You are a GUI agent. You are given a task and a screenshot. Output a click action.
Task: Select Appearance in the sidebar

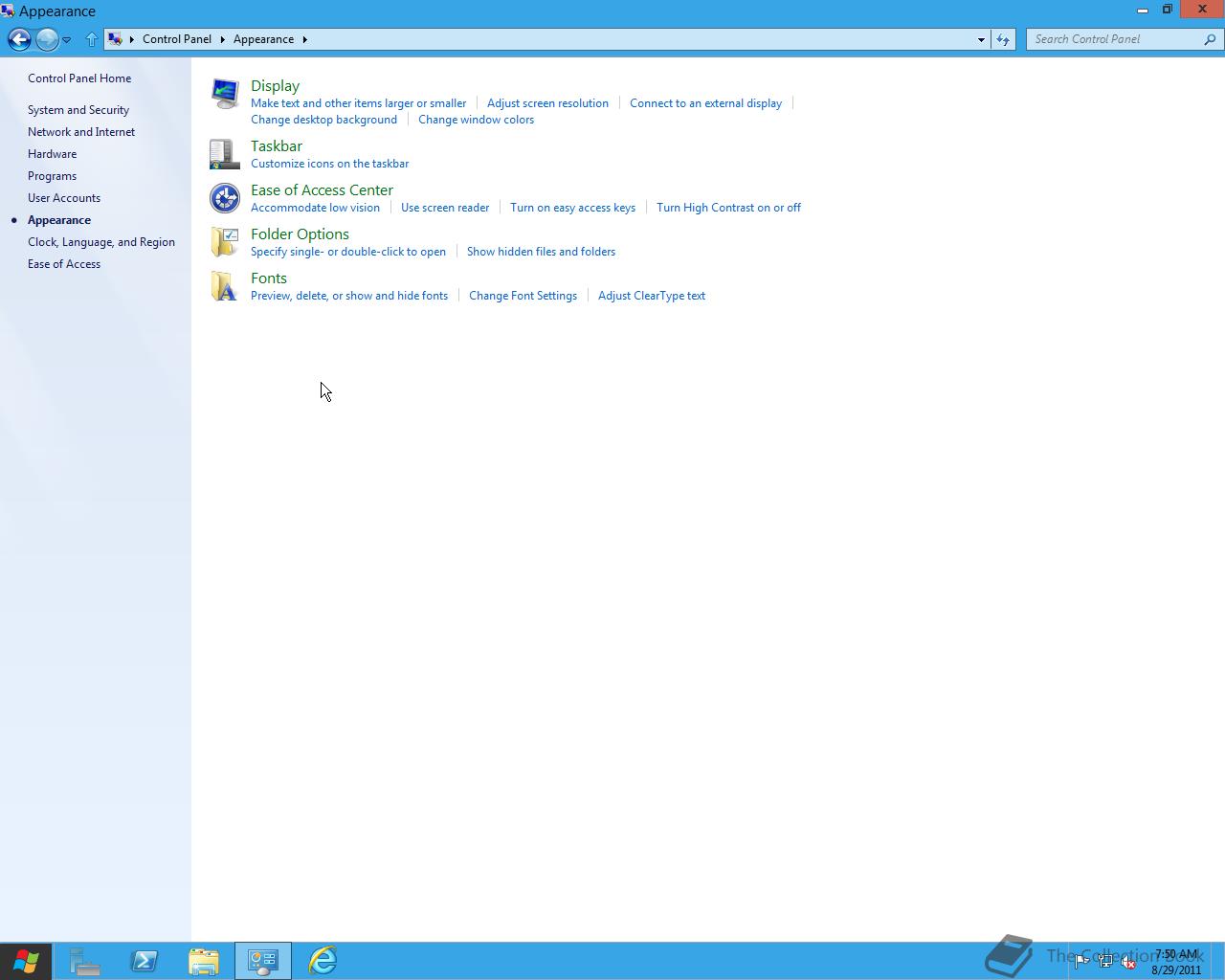tap(59, 220)
